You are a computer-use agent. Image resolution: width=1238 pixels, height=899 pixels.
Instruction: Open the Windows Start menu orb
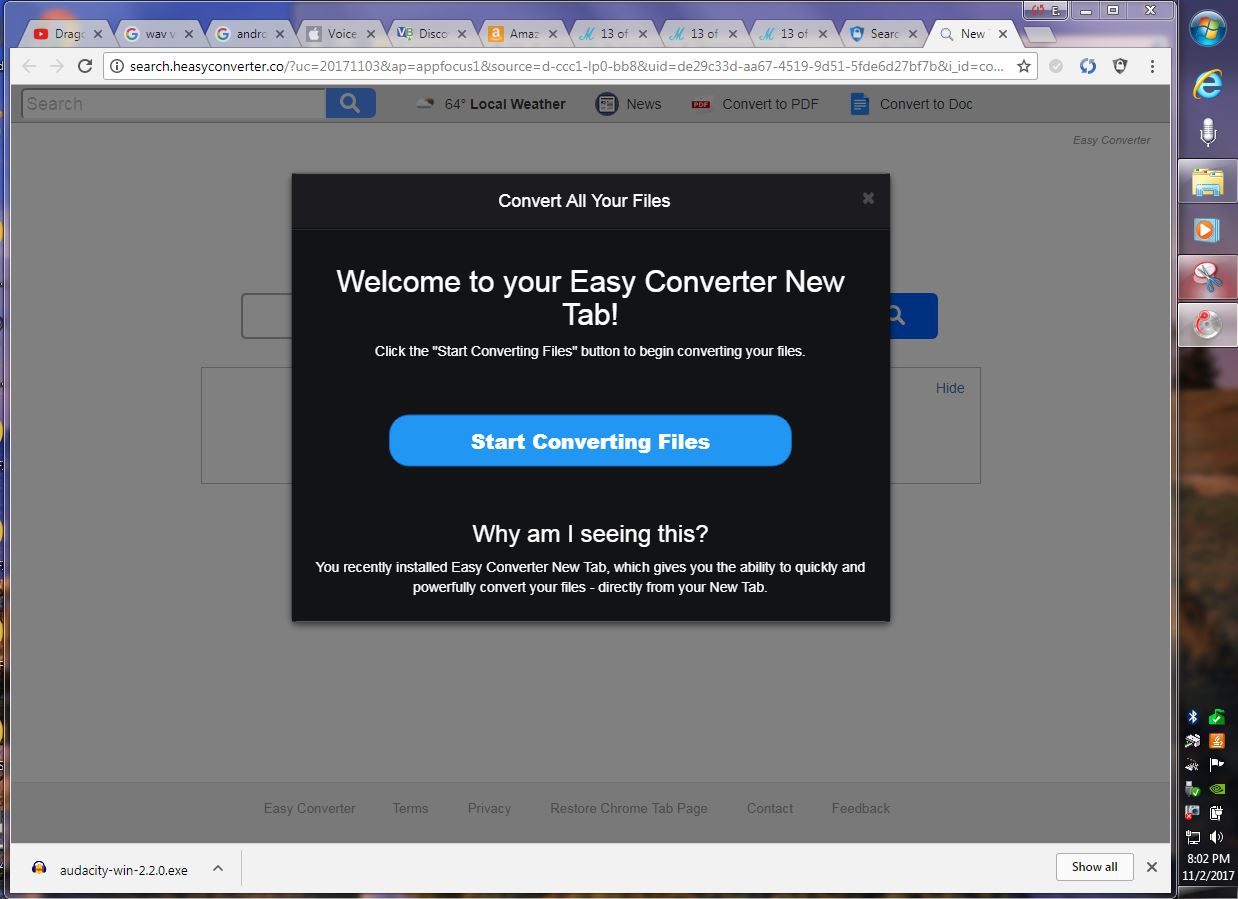[x=1208, y=28]
